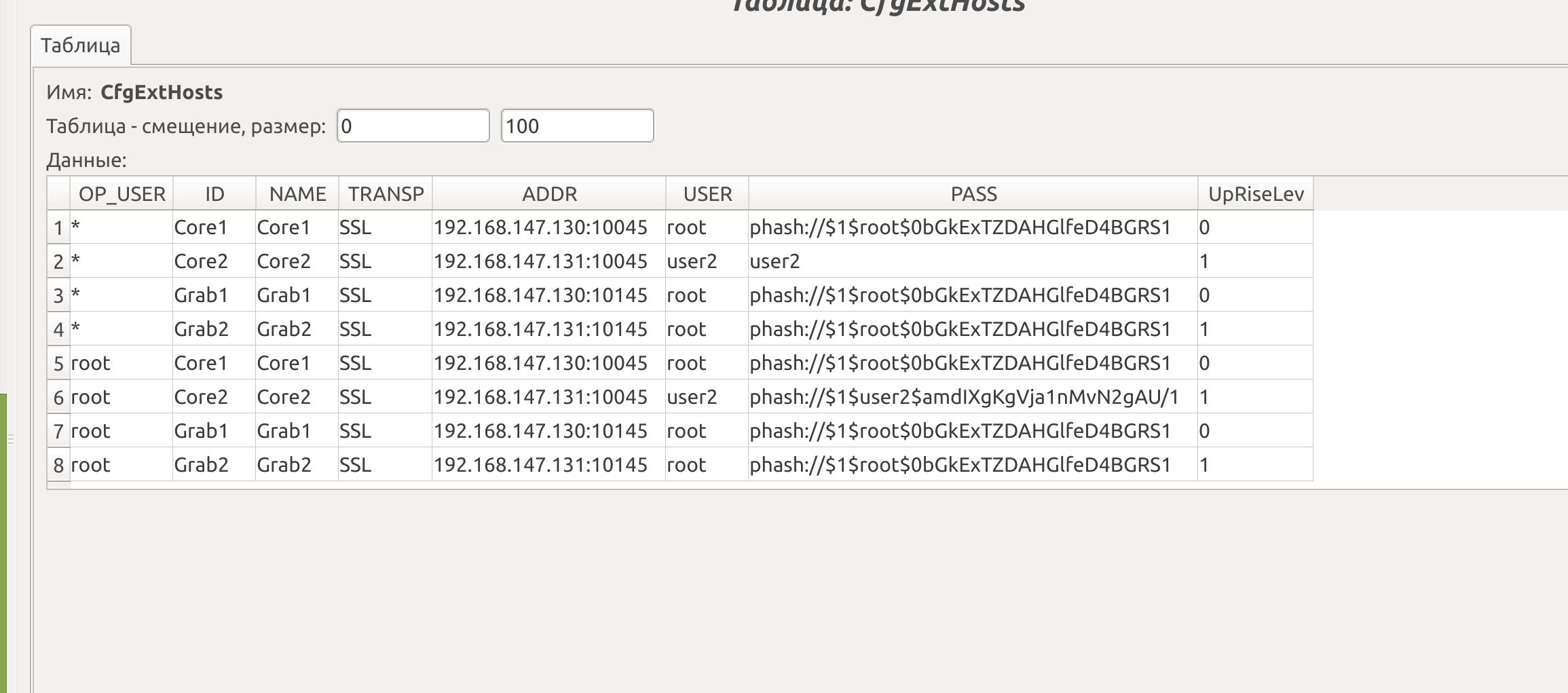The height and width of the screenshot is (693, 1568).
Task: Click the NAME cell in row 7
Action: (x=297, y=431)
